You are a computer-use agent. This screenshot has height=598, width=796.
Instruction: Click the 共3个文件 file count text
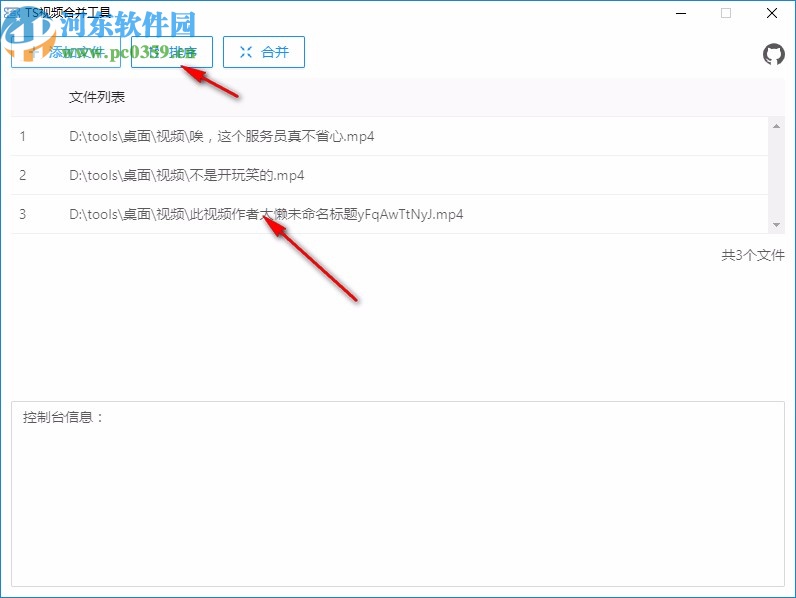753,255
